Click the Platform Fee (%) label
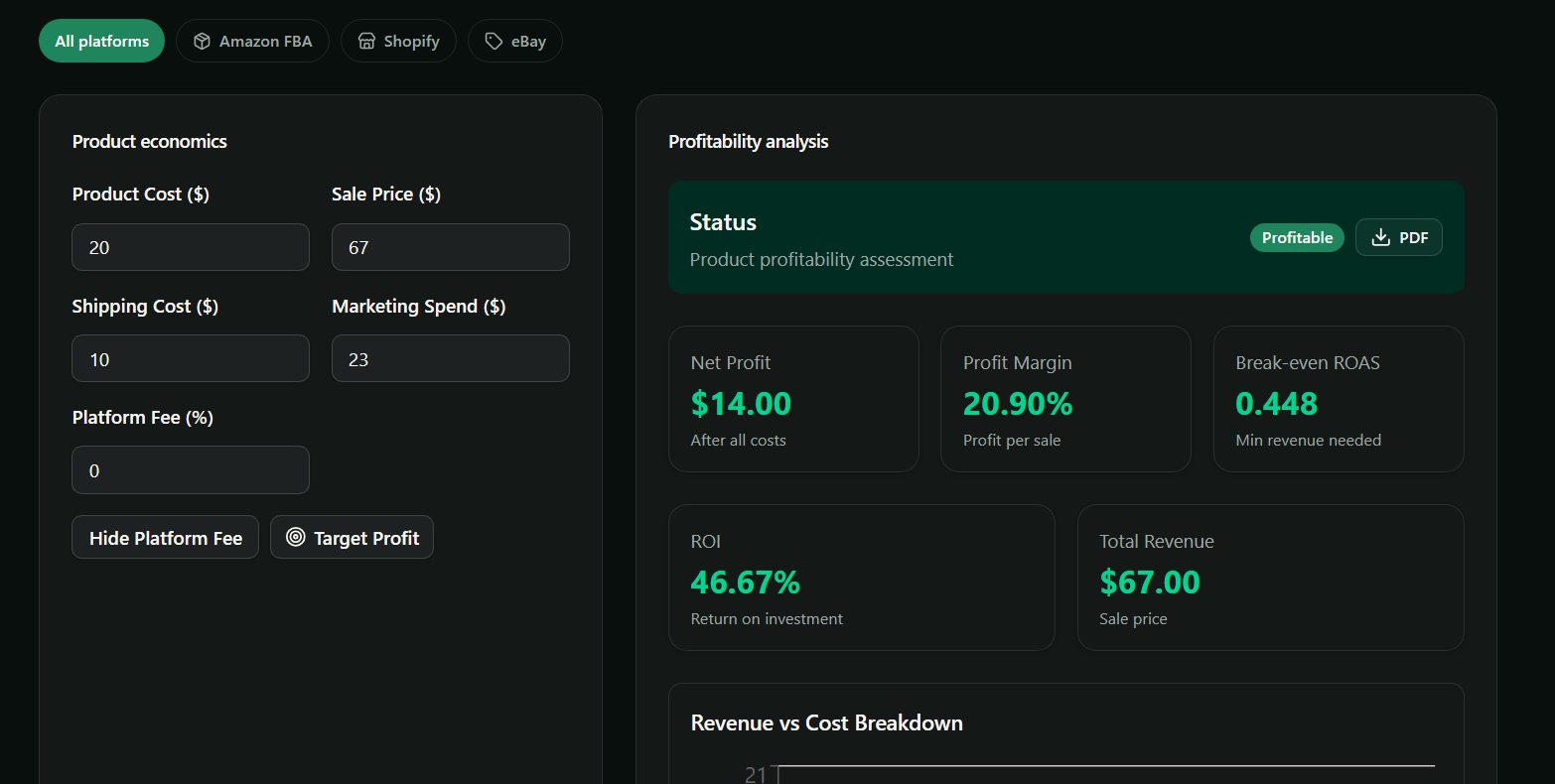1555x784 pixels. coord(143,417)
